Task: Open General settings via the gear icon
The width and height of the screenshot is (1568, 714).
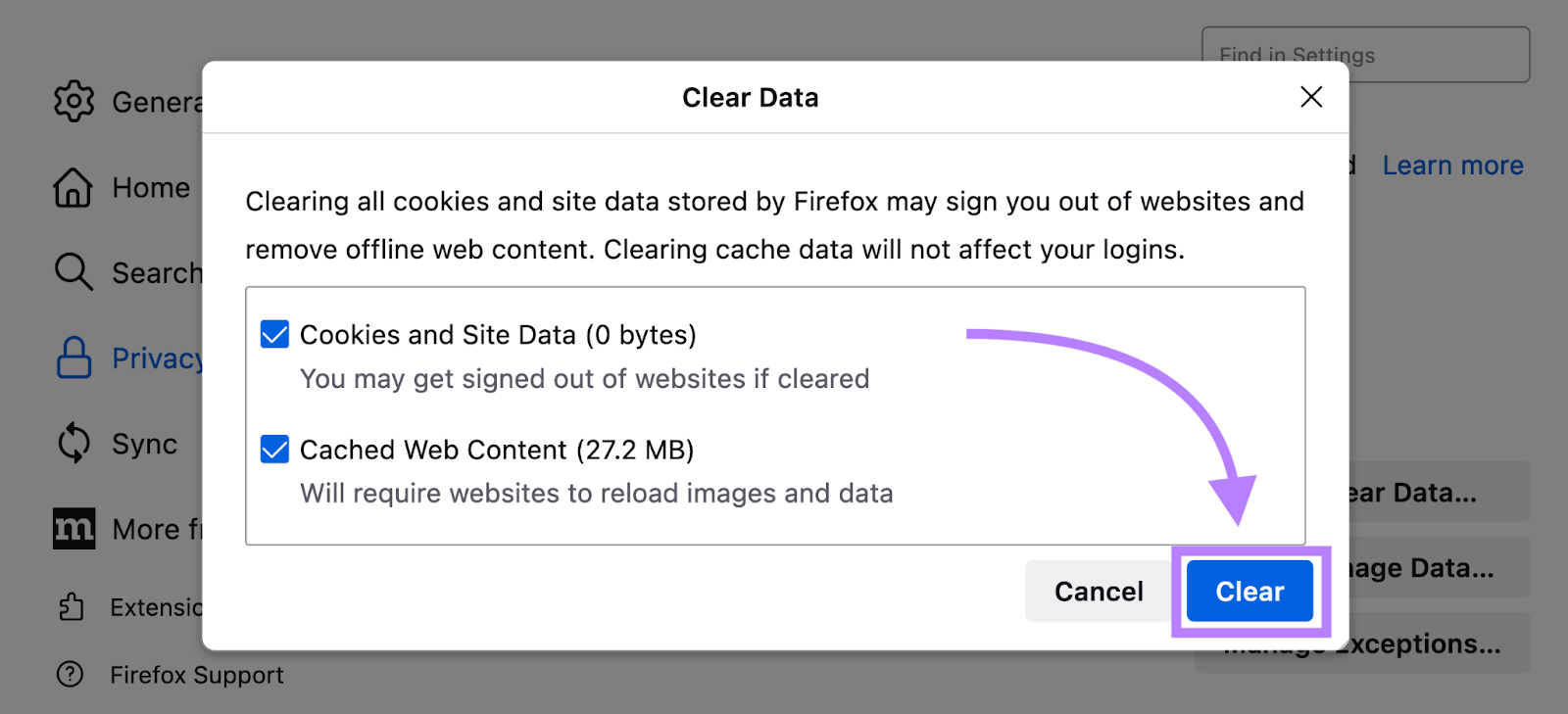Action: coord(73,100)
